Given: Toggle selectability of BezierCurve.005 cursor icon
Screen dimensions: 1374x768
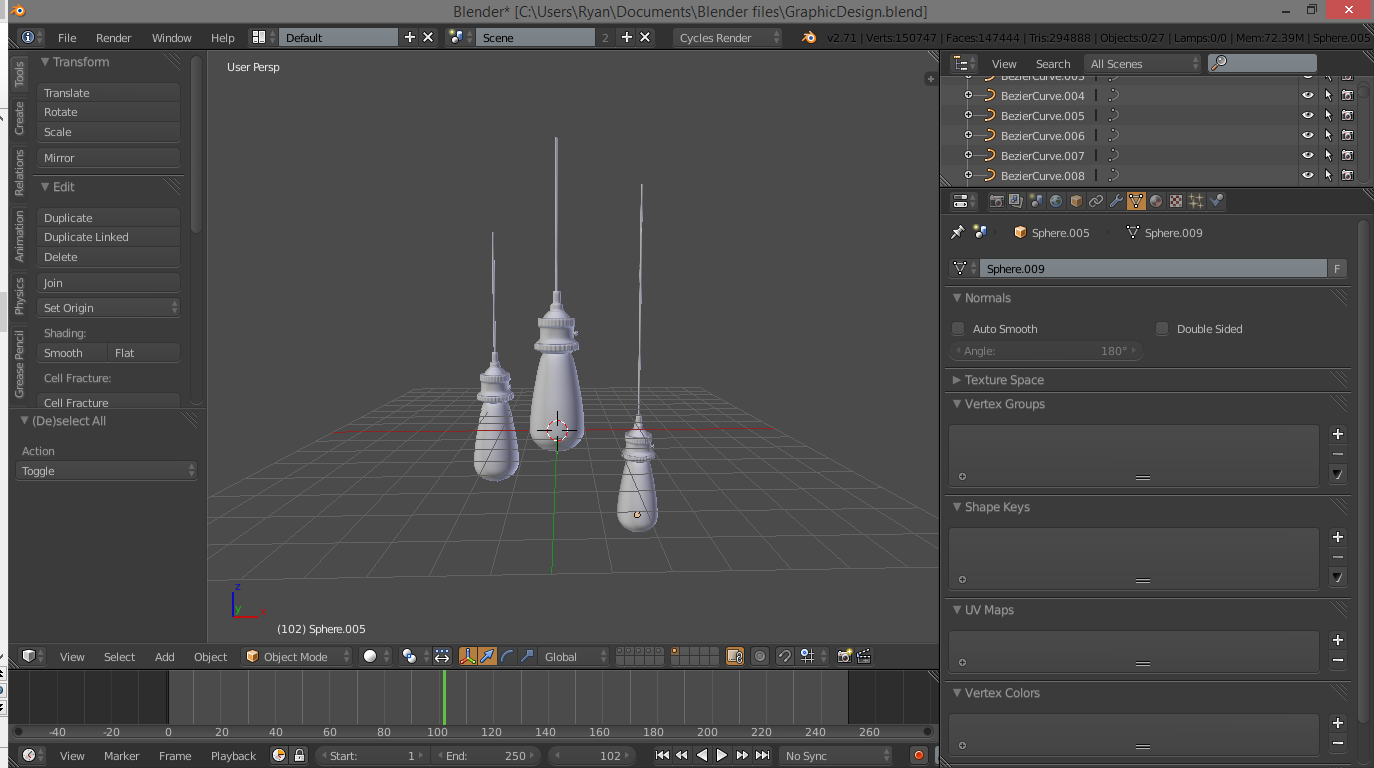Looking at the screenshot, I should coord(1328,116).
